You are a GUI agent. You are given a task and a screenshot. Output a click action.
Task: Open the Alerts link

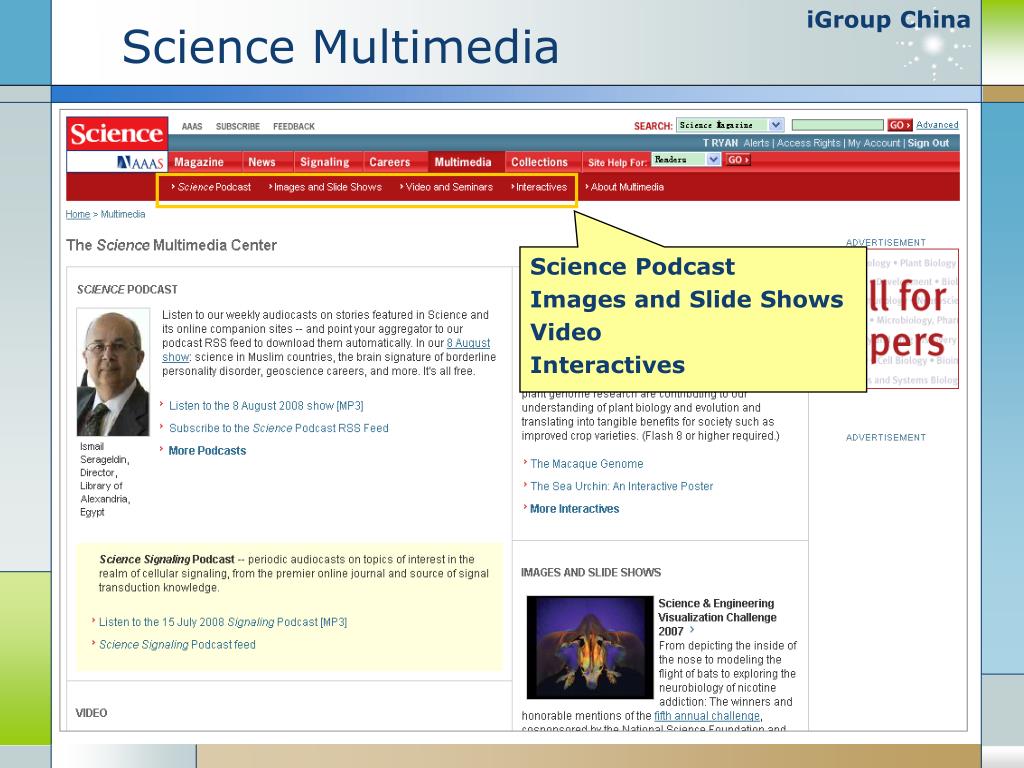point(756,143)
